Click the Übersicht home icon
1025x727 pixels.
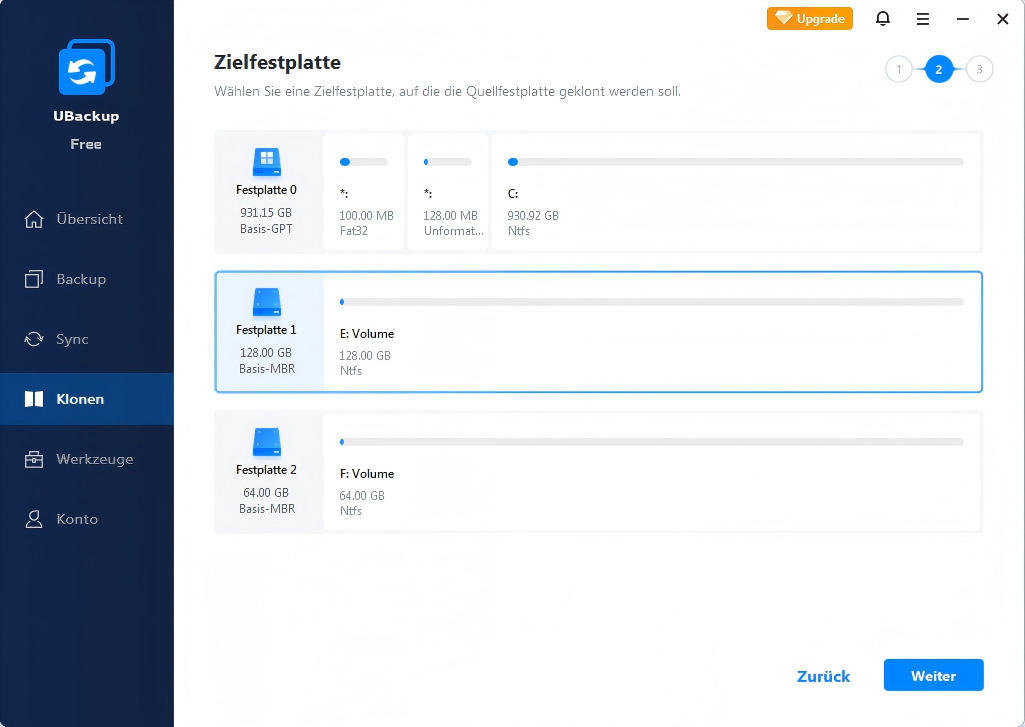pyautogui.click(x=34, y=219)
